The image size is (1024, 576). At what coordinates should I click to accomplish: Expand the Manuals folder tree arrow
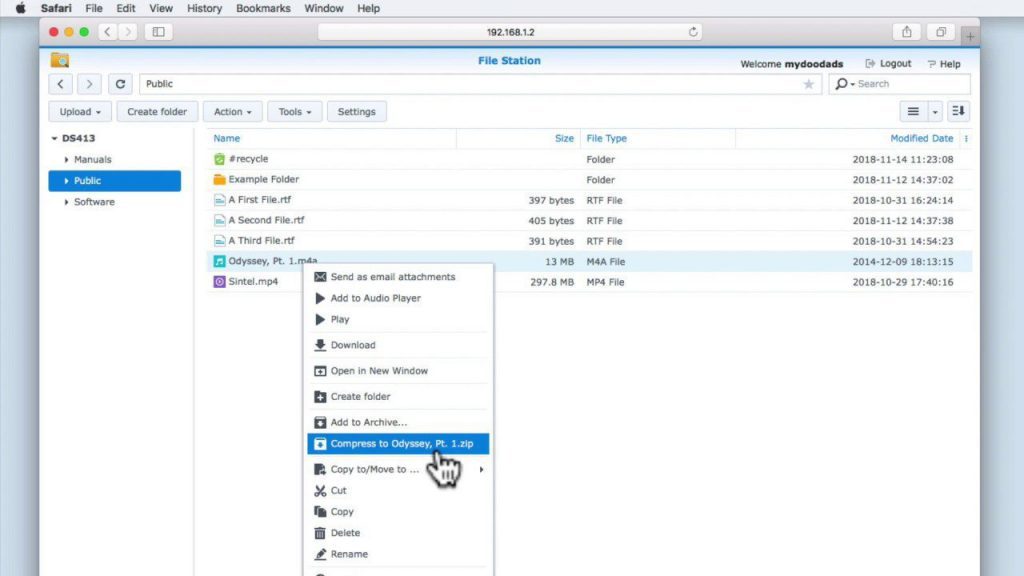point(67,159)
